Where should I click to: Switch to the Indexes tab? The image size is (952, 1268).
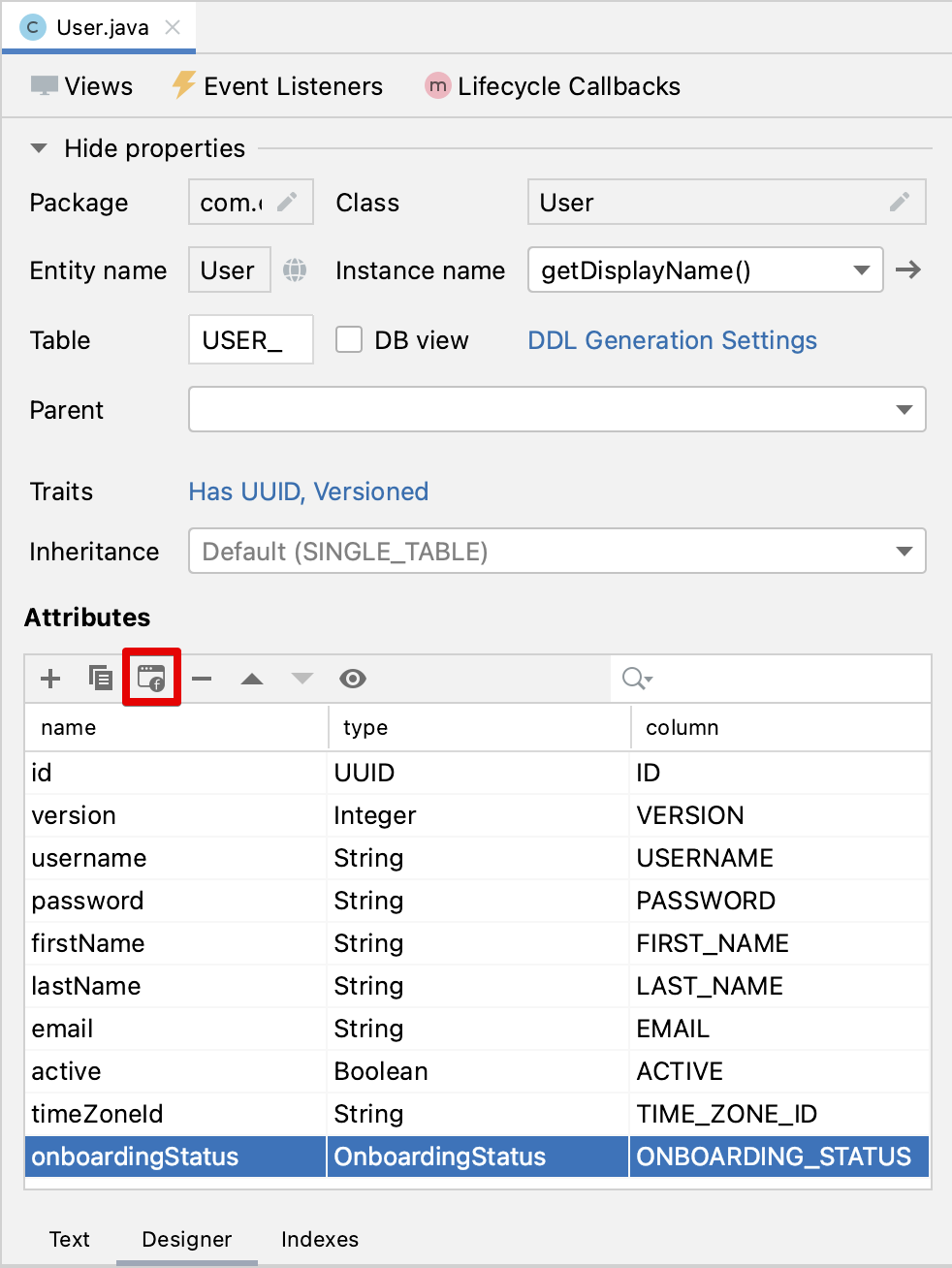pos(319,1239)
